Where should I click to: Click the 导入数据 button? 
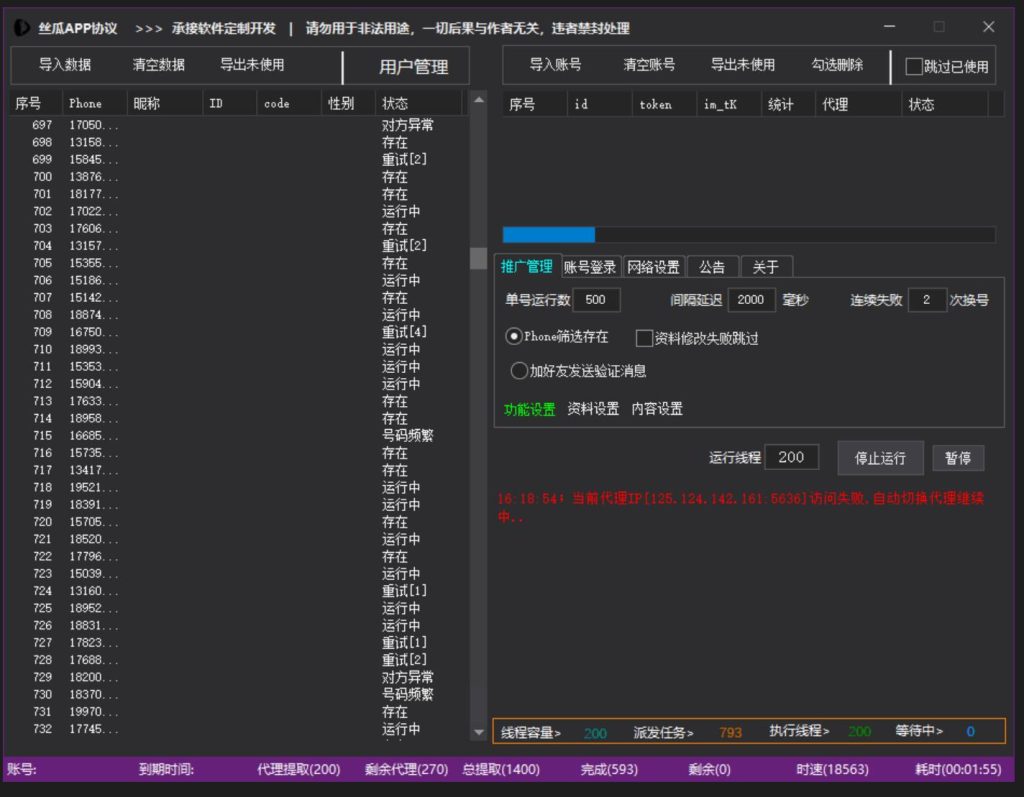[x=65, y=65]
